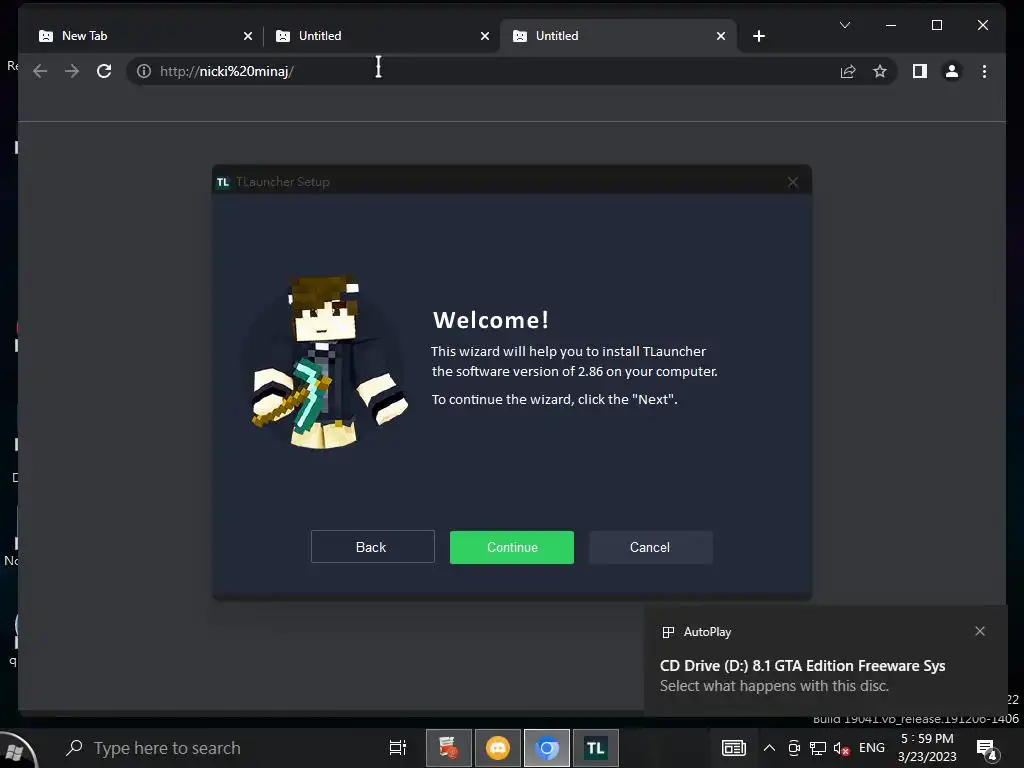Dismiss the AutoPlay notification
This screenshot has height=768, width=1024.
tap(980, 631)
